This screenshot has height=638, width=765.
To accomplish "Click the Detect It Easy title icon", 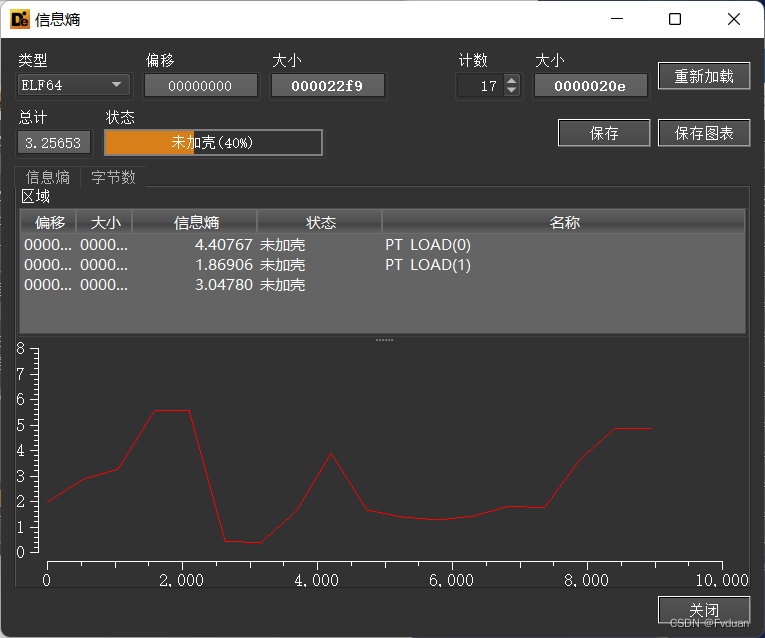I will (x=20, y=20).
